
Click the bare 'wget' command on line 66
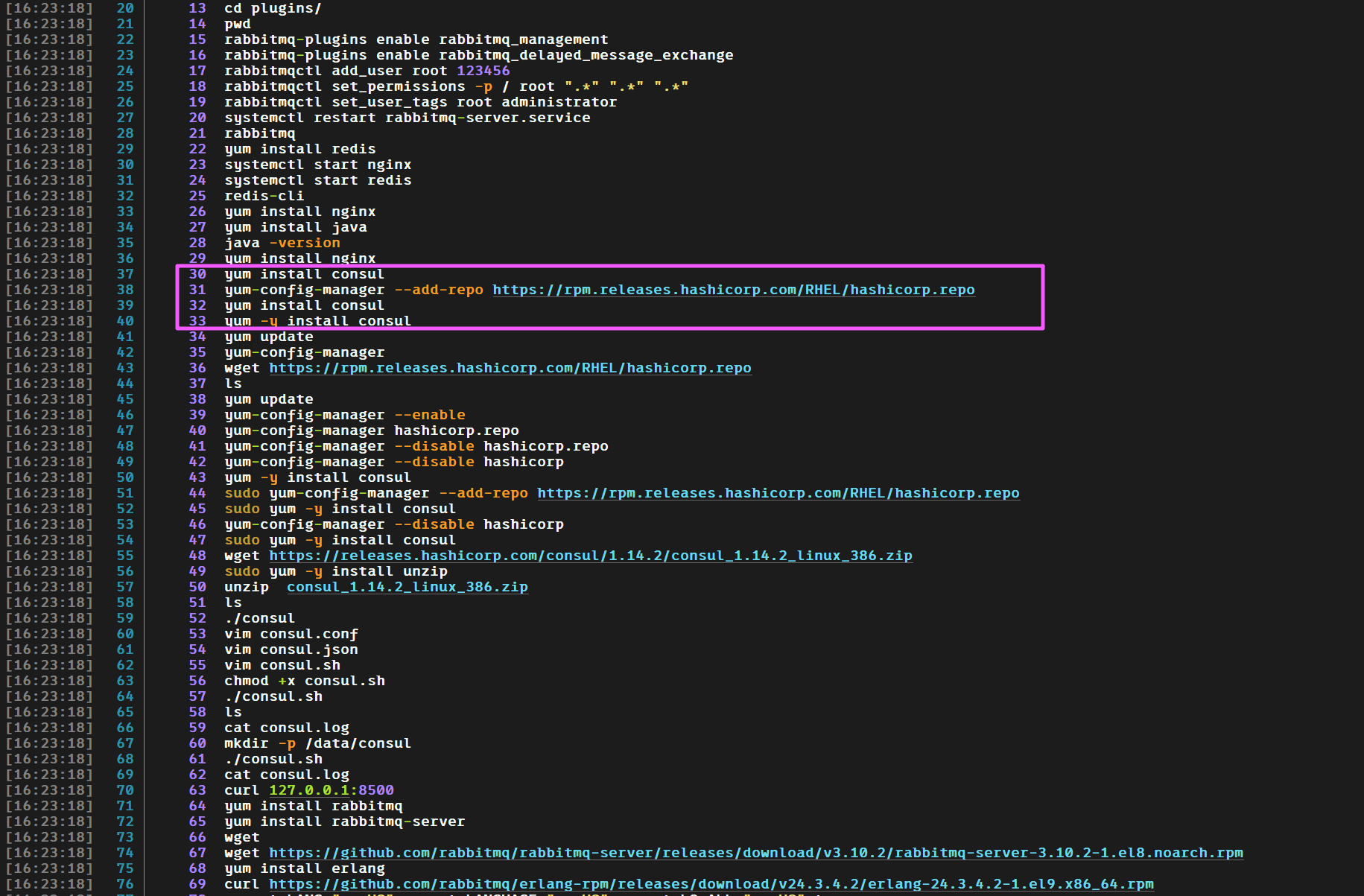point(242,837)
